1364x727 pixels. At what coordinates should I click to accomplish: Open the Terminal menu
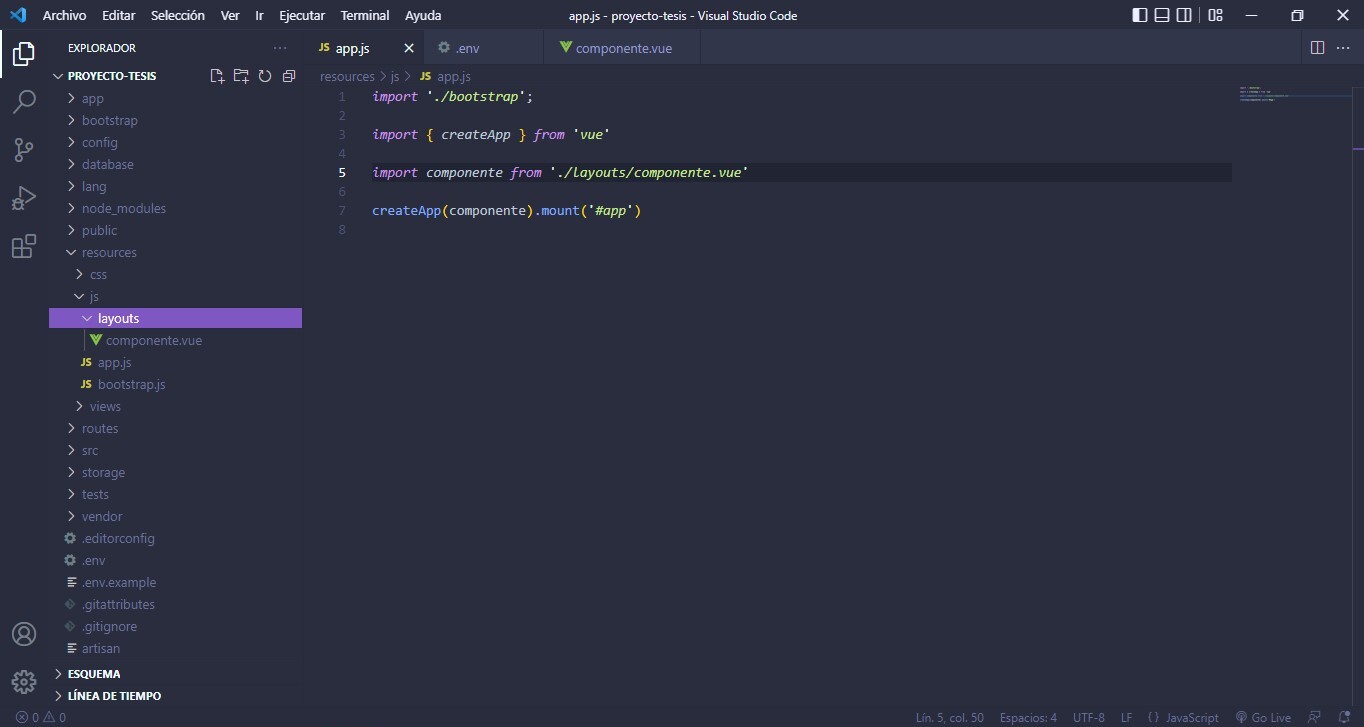[364, 15]
